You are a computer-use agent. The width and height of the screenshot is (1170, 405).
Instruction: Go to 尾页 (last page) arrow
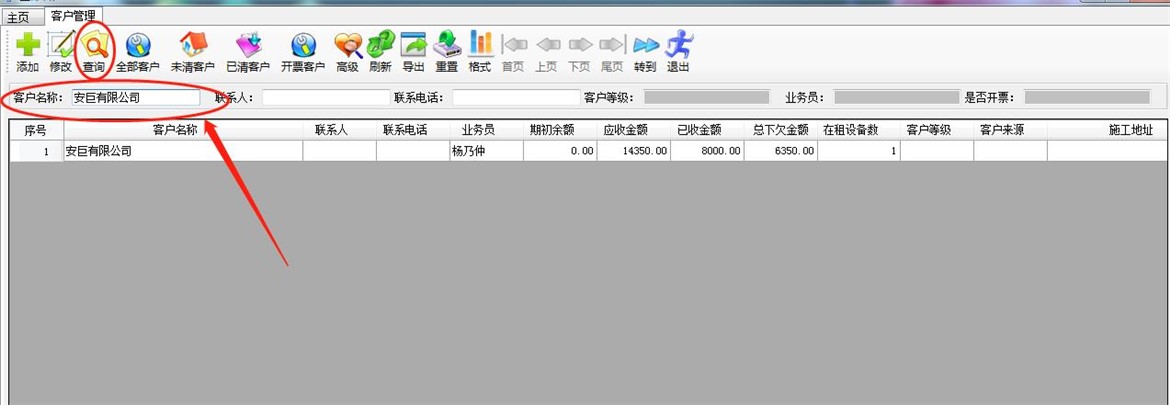click(612, 45)
